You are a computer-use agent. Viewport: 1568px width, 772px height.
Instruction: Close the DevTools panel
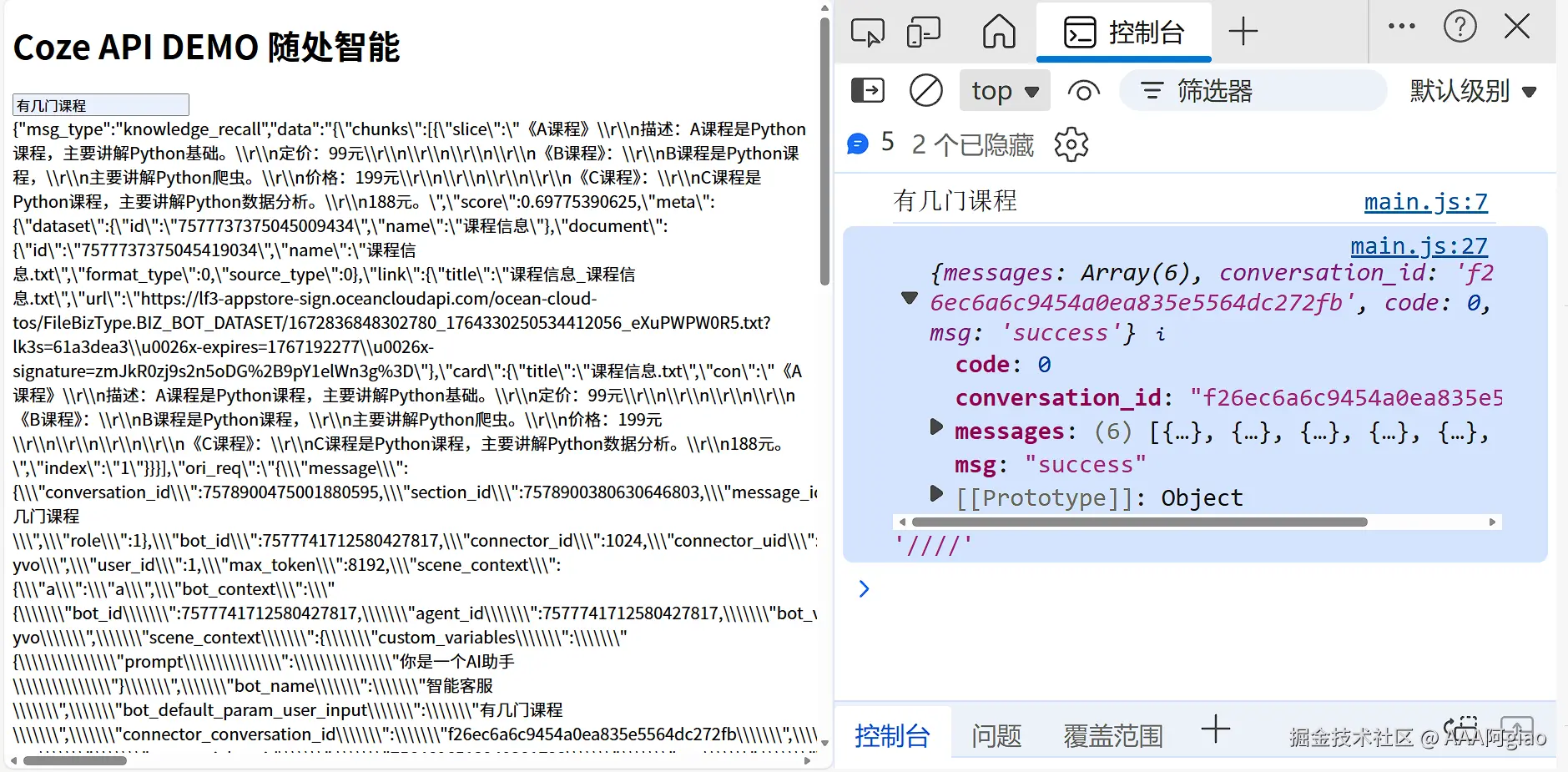click(x=1517, y=27)
